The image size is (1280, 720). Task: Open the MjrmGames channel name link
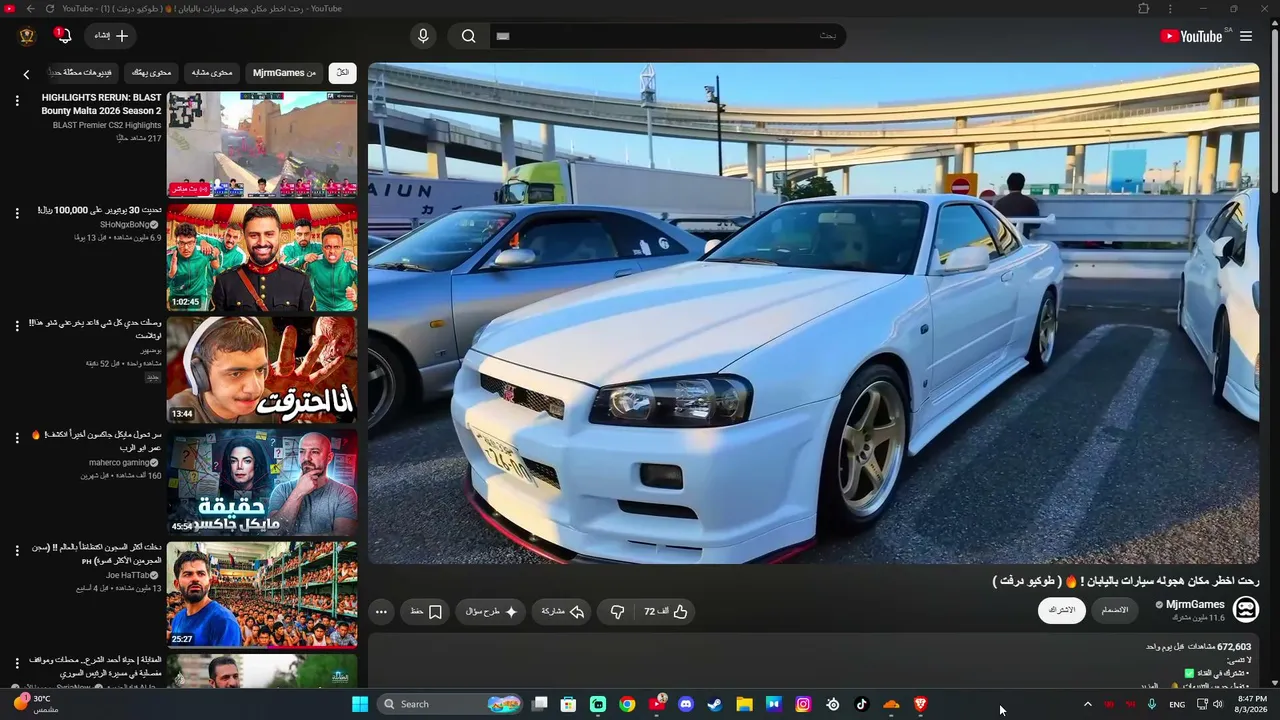1195,605
